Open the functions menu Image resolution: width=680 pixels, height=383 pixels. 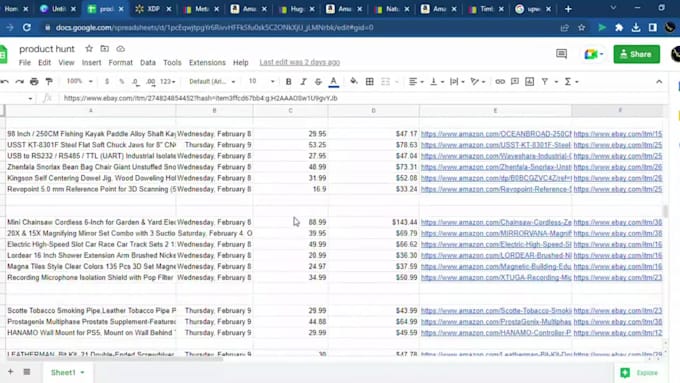pos(571,82)
